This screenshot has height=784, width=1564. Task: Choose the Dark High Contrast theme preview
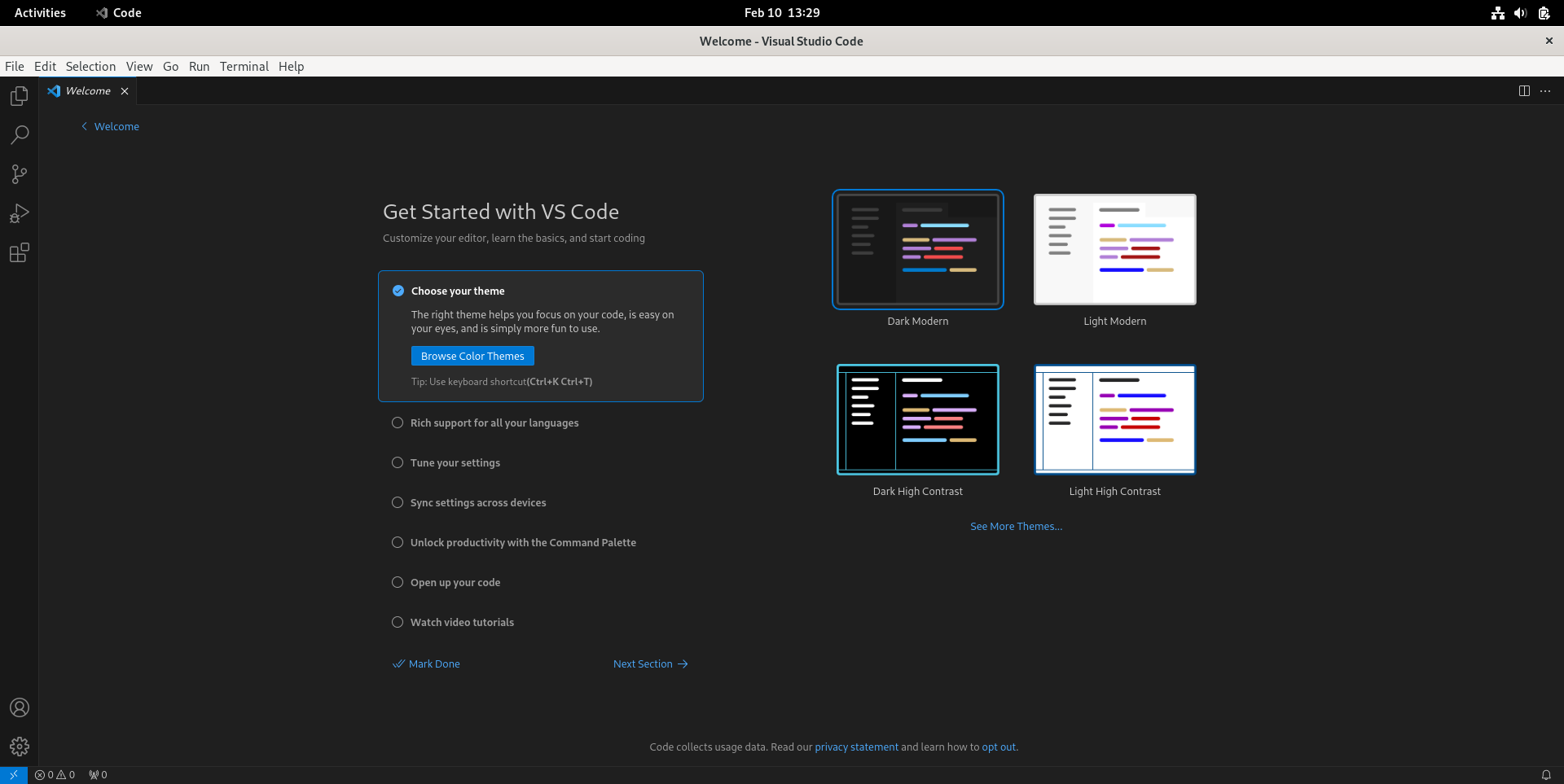click(918, 419)
